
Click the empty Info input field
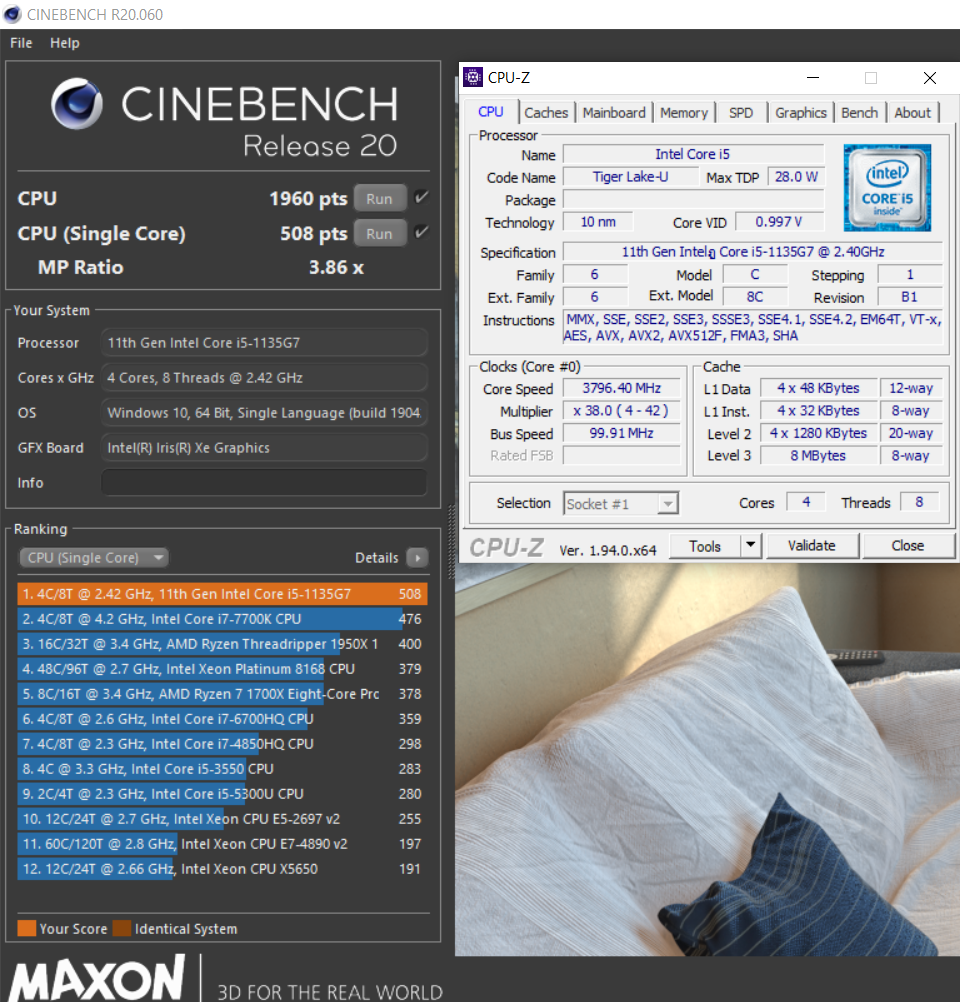[264, 482]
